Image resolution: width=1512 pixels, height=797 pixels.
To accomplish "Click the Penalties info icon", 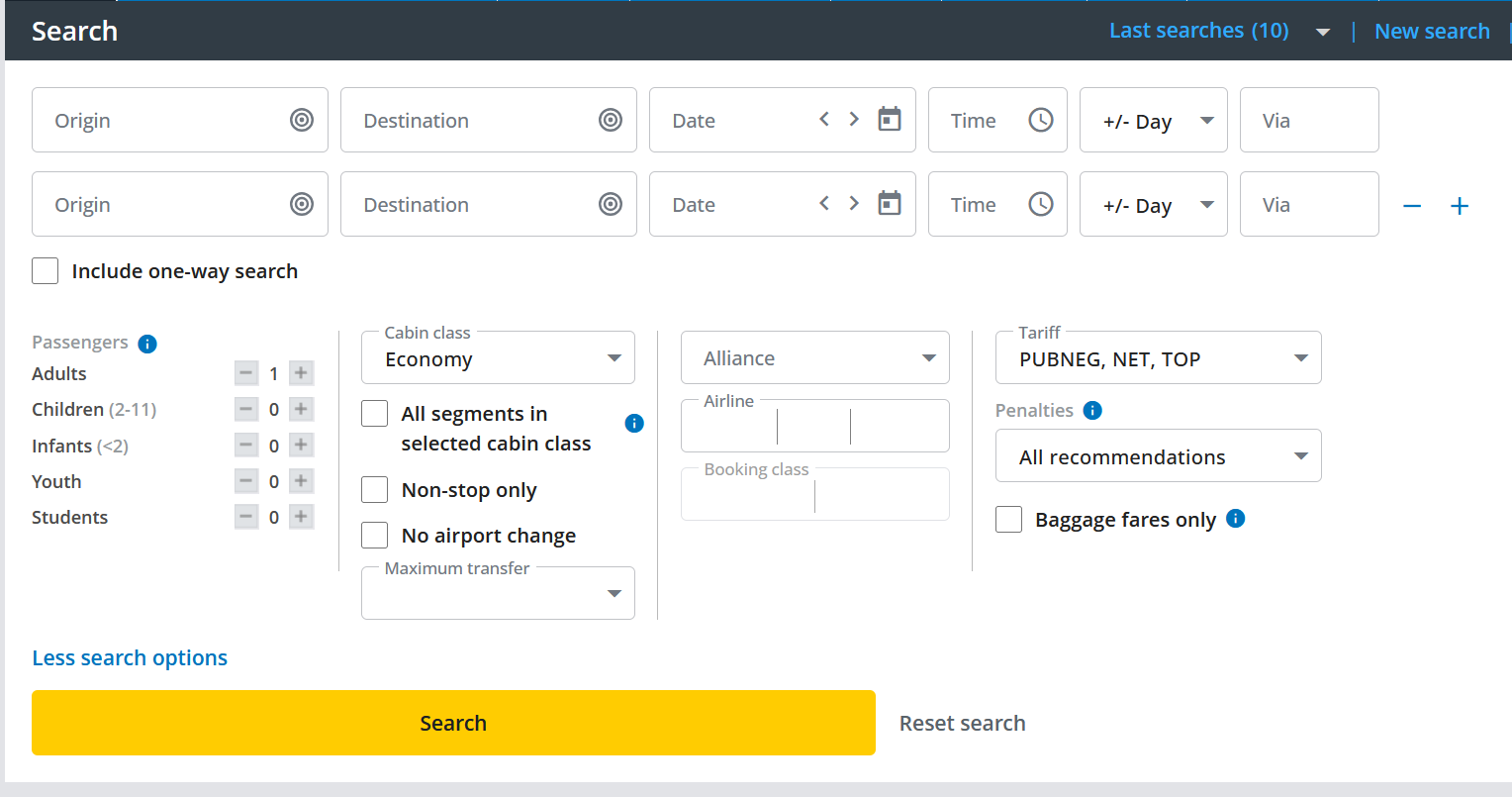I will 1092,411.
